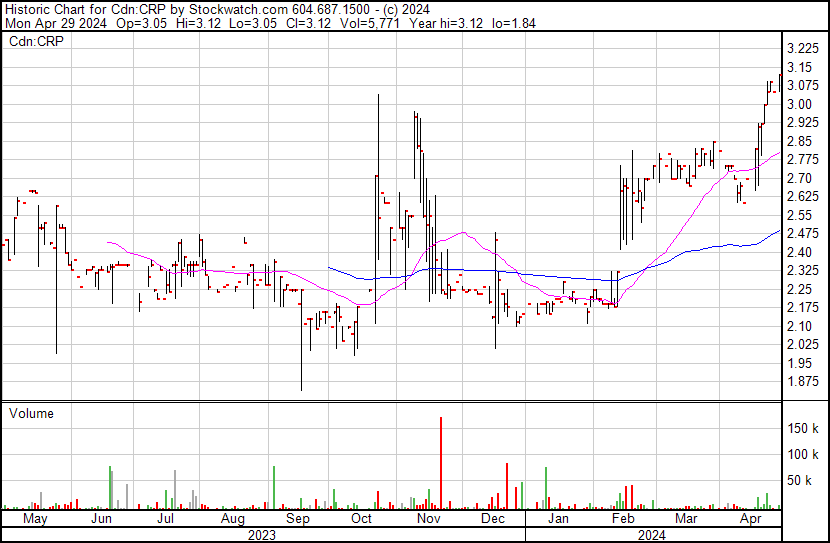830x543 pixels.
Task: Click the 1.875 price axis label
Action: (x=804, y=382)
